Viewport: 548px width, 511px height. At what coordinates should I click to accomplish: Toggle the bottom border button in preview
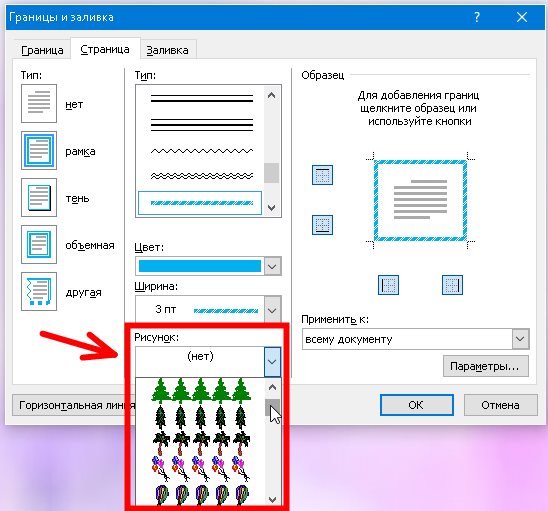click(x=322, y=225)
